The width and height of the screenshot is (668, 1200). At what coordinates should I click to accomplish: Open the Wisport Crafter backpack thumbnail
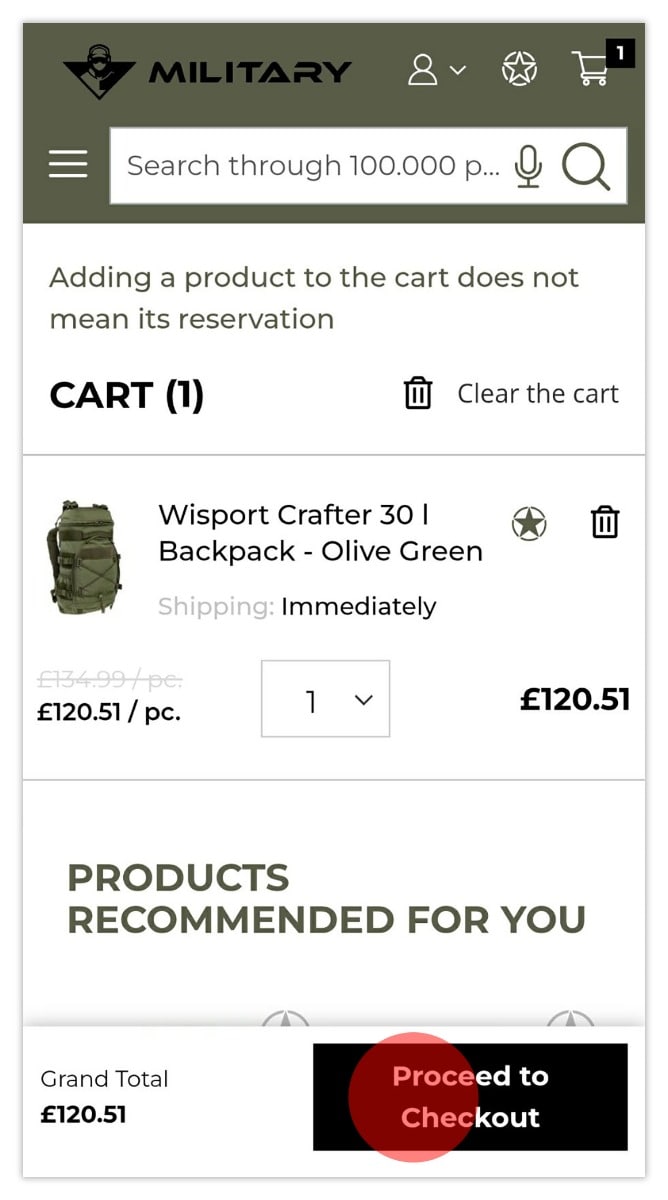click(84, 558)
